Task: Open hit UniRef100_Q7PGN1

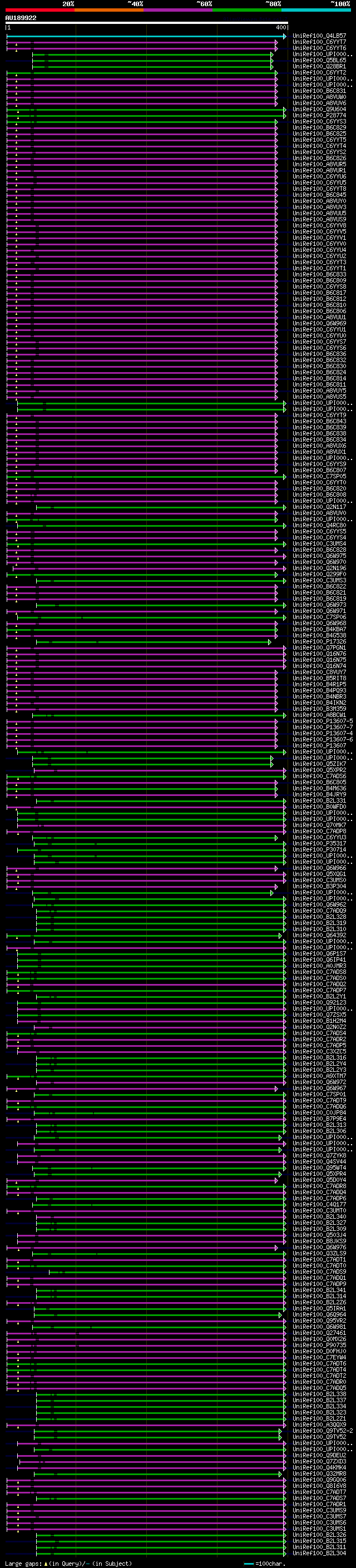Action: point(319,647)
